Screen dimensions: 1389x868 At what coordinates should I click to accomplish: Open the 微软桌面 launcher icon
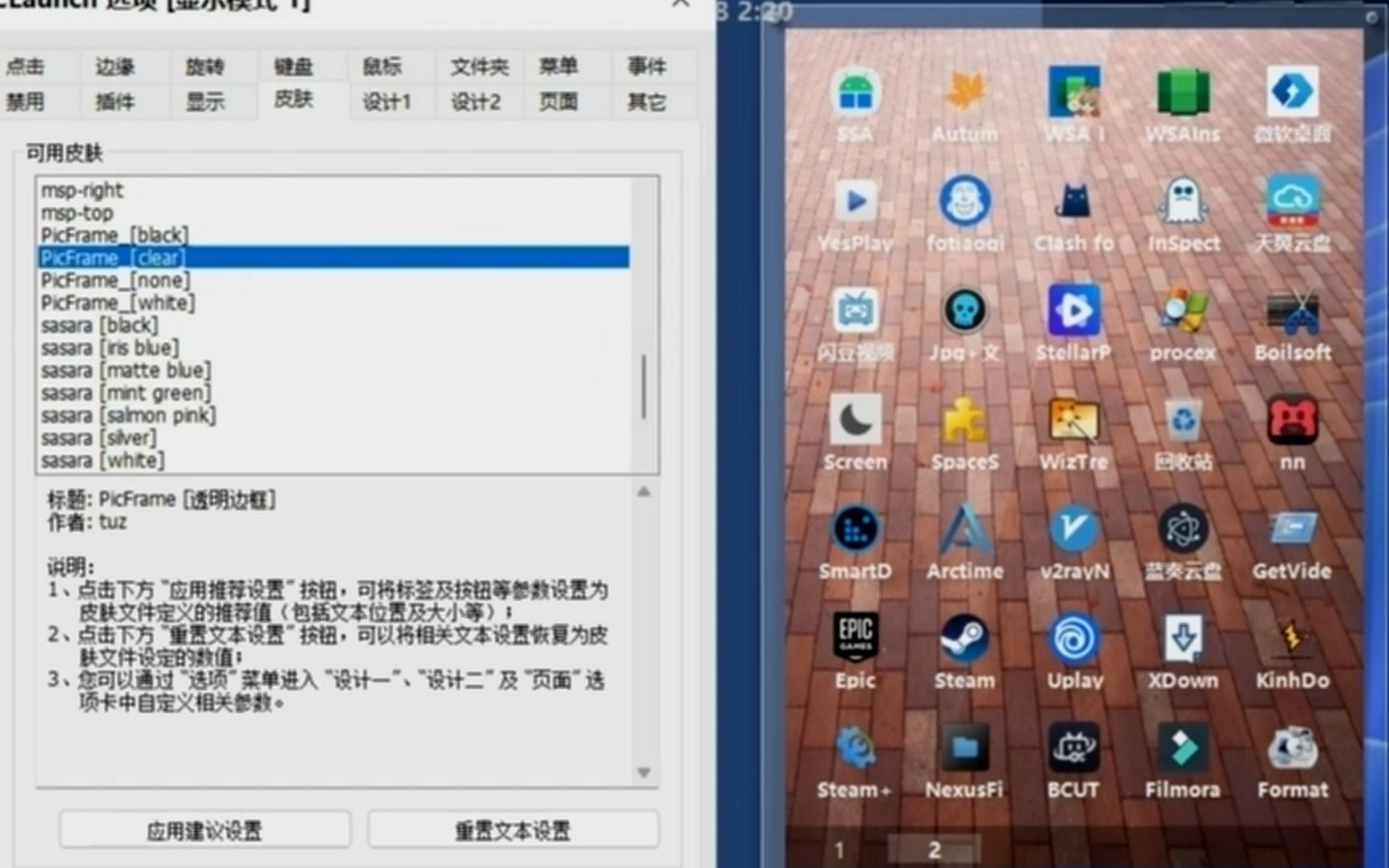(1293, 92)
